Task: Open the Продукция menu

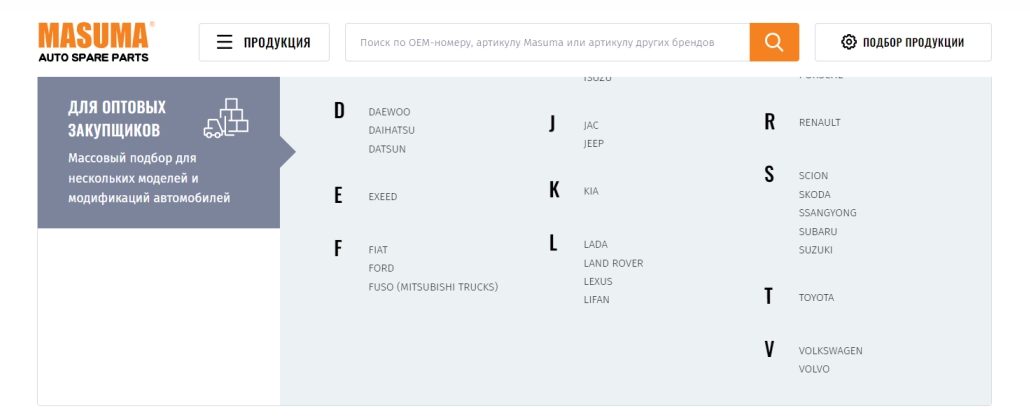Action: (264, 42)
